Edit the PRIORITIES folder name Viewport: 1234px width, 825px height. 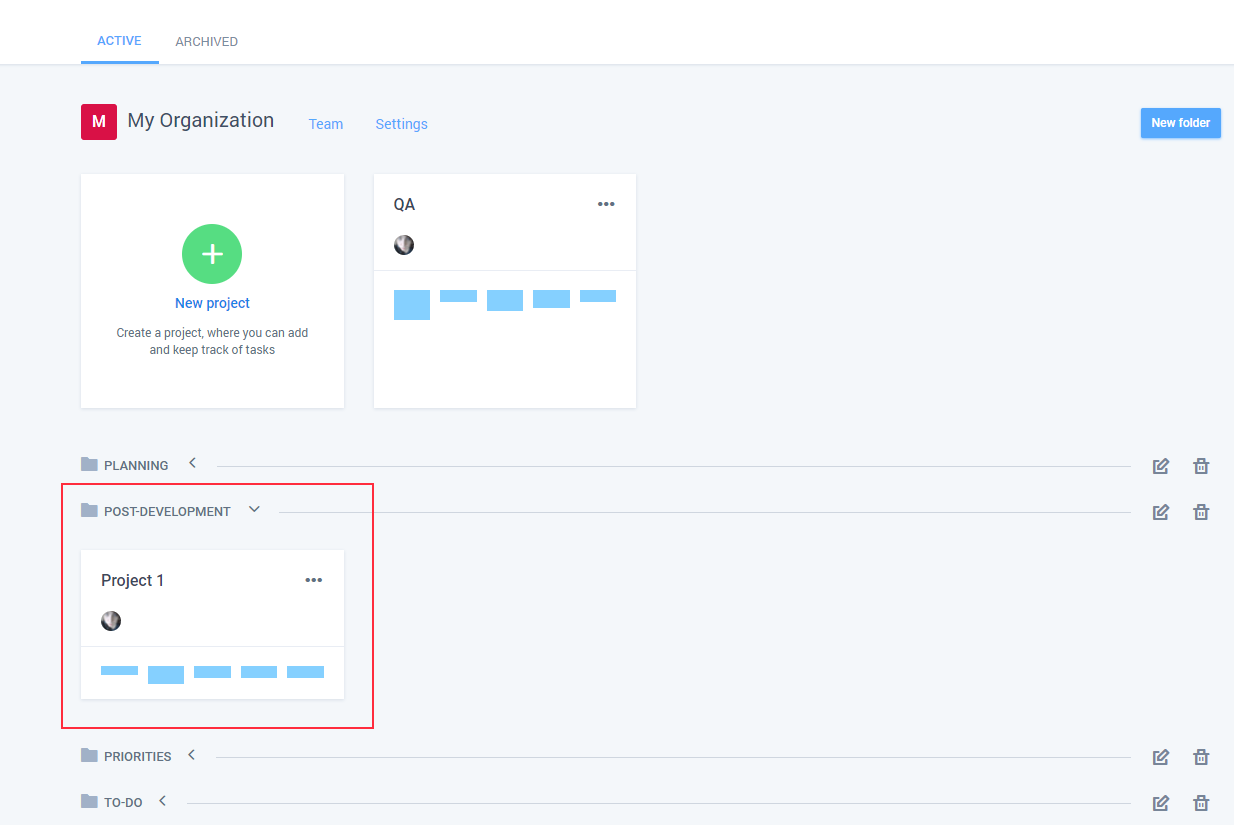pyautogui.click(x=1160, y=757)
